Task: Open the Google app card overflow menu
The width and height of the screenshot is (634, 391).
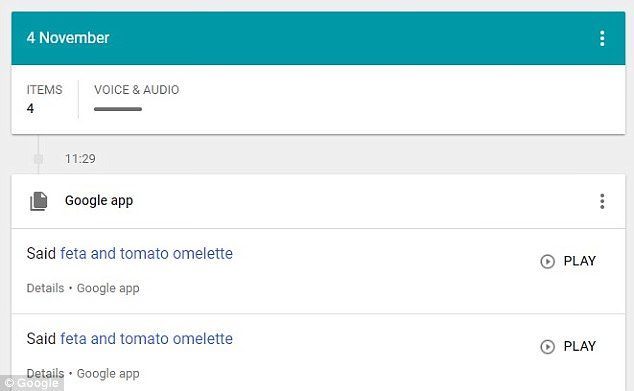Action: point(602,201)
